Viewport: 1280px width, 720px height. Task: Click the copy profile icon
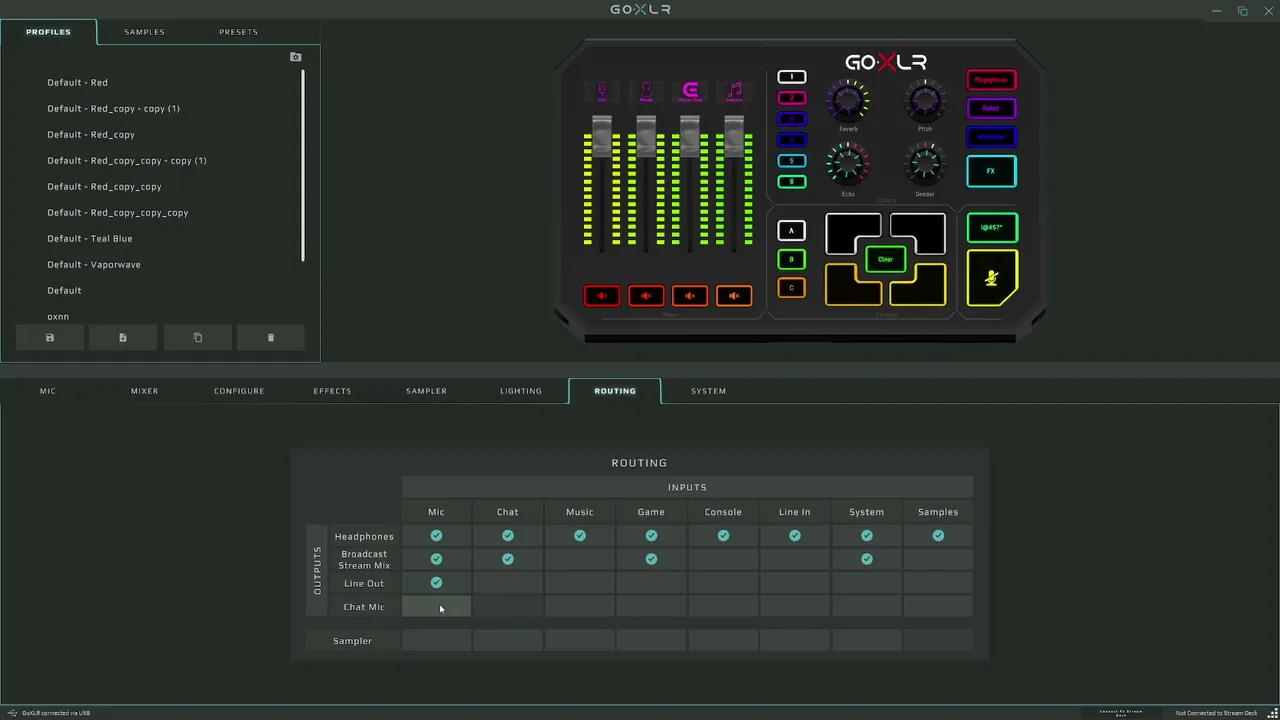click(x=197, y=338)
